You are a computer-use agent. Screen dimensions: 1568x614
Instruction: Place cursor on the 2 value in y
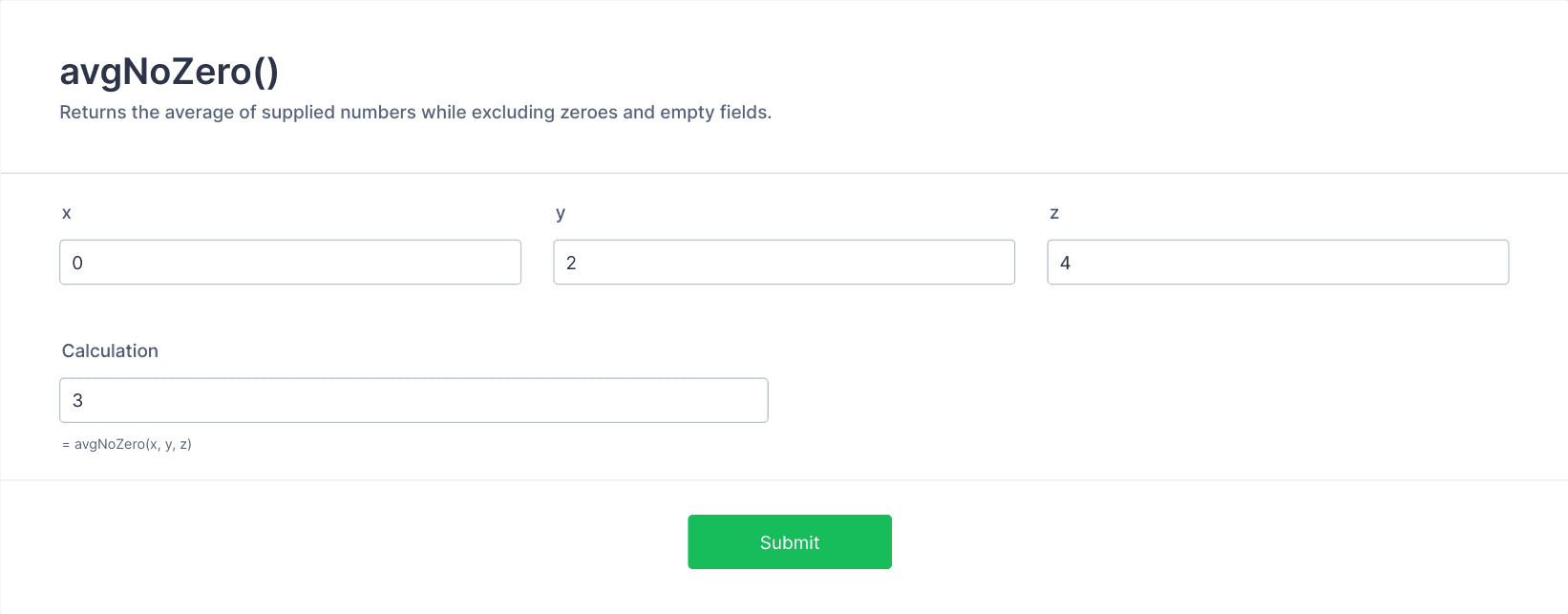(571, 263)
